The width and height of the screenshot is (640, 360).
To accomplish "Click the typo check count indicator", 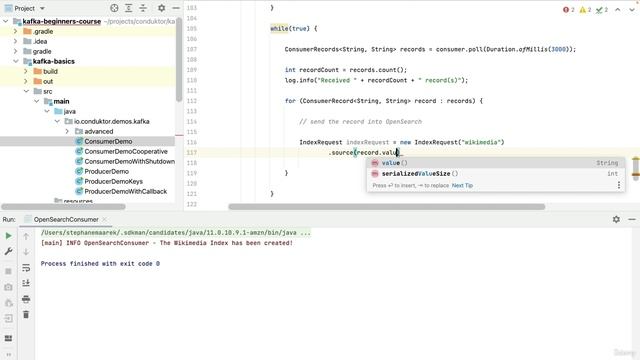I will click(x=602, y=10).
